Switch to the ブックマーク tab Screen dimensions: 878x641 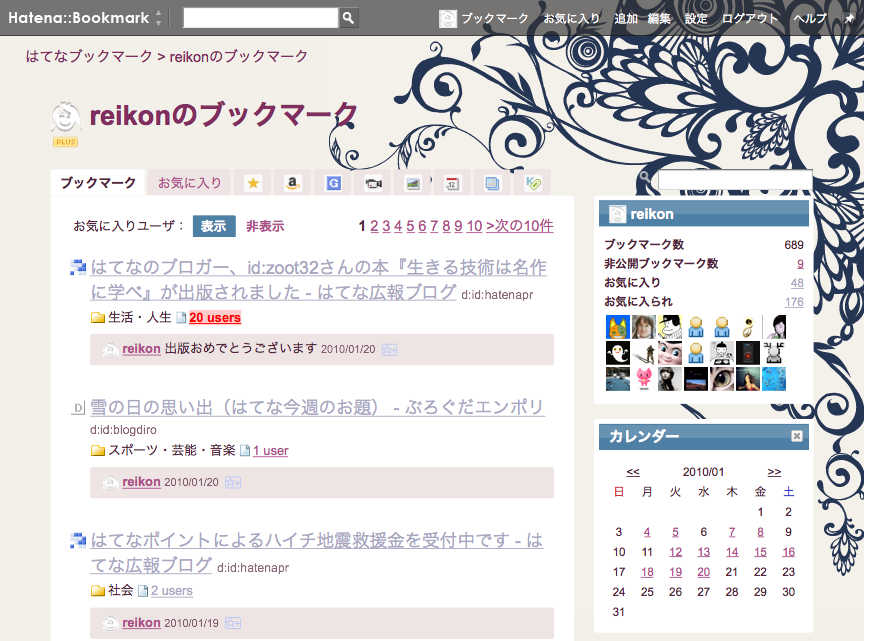pyautogui.click(x=99, y=183)
